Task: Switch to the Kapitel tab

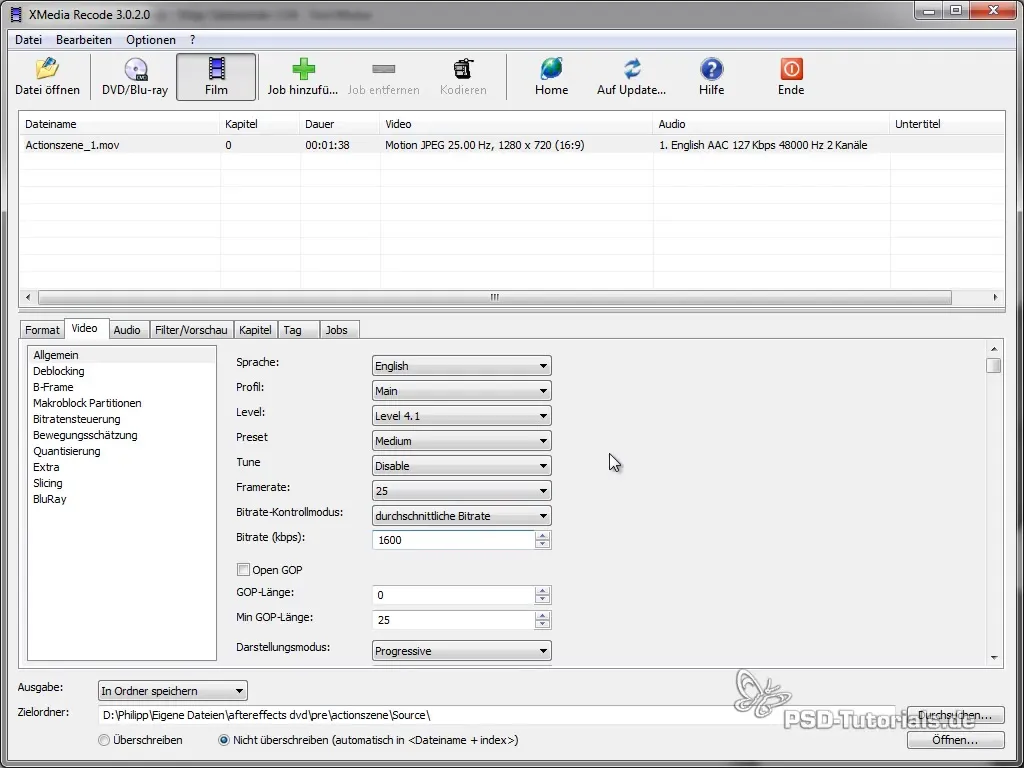Action: (x=255, y=330)
